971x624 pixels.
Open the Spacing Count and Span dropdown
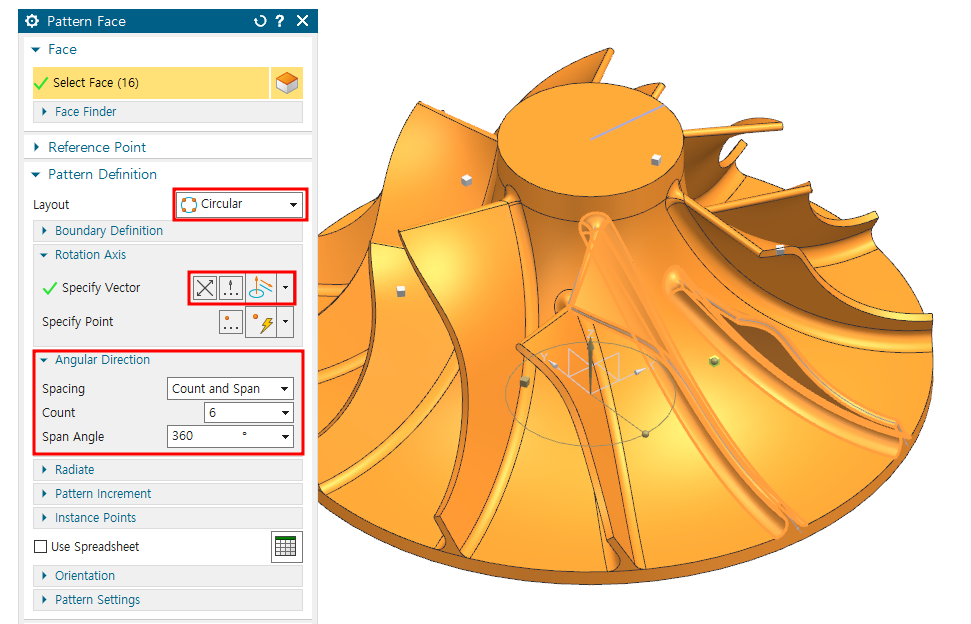230,389
